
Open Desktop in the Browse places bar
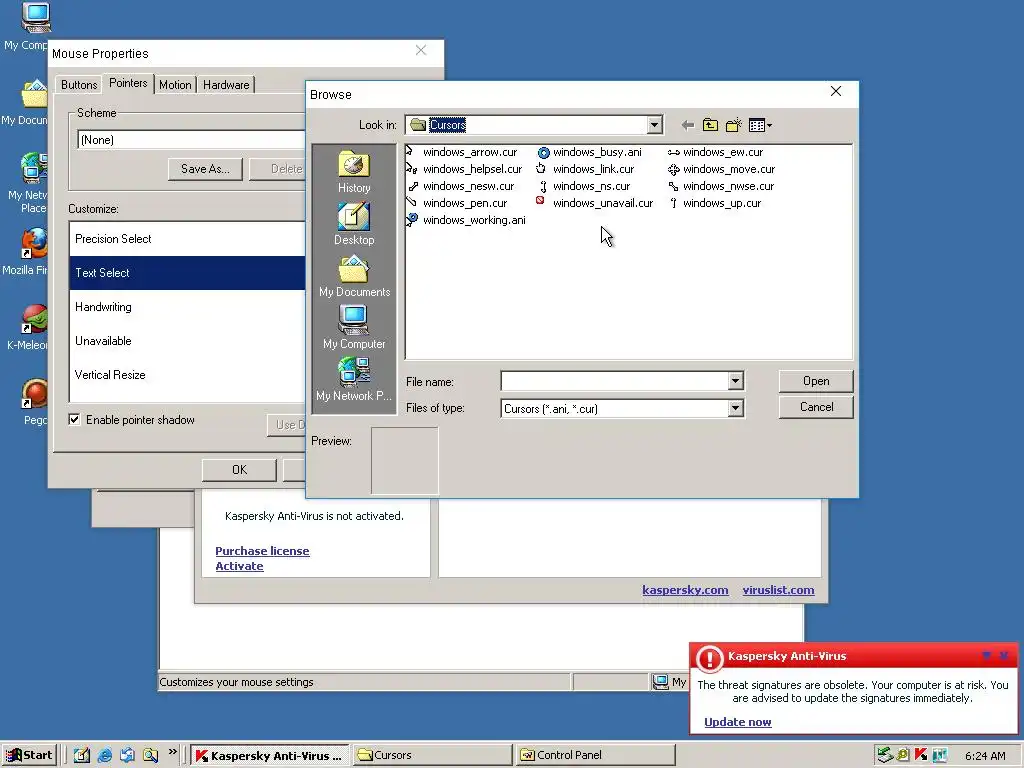354,224
